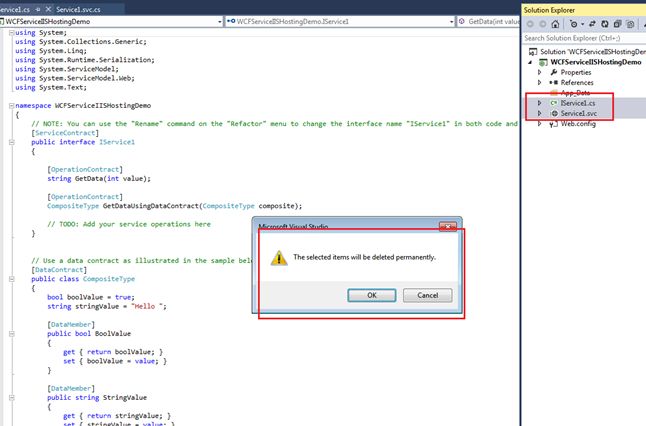Expand the Web.config node

pos(539,124)
